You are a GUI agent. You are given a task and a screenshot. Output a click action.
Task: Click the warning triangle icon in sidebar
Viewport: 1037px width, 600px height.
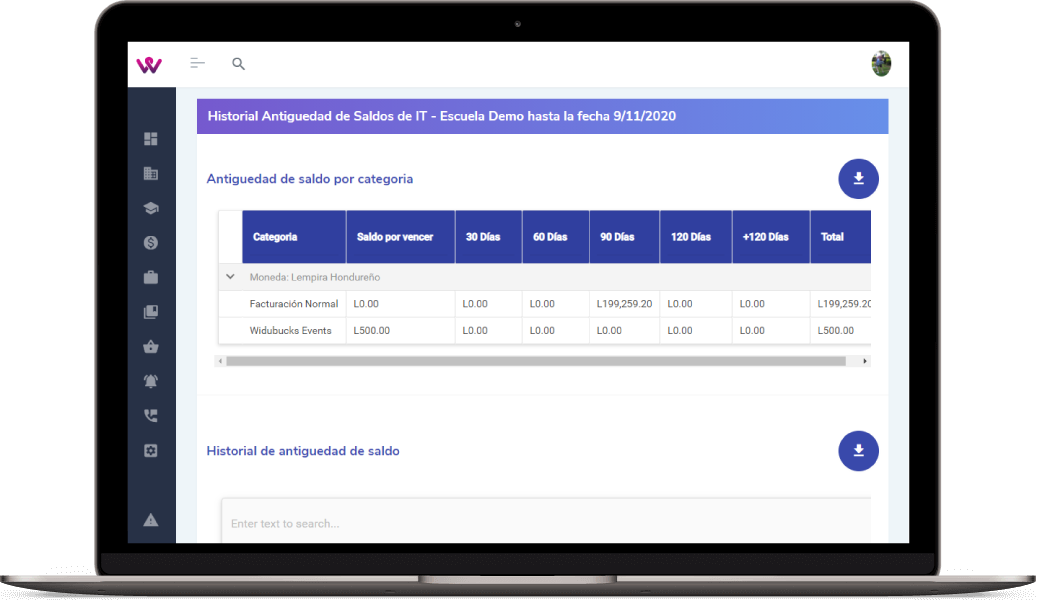point(151,519)
